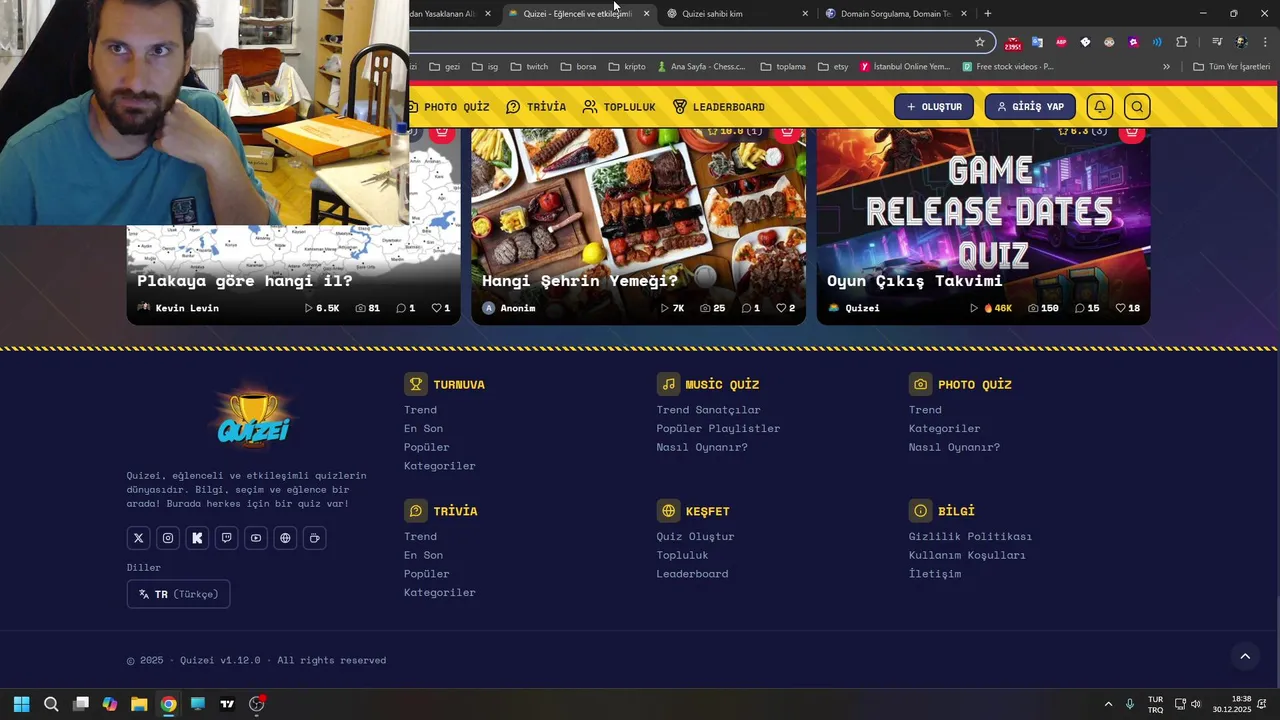This screenshot has width=1280, height=720.
Task: Open Quiz Oluştur link under Keşfet
Action: click(x=695, y=537)
